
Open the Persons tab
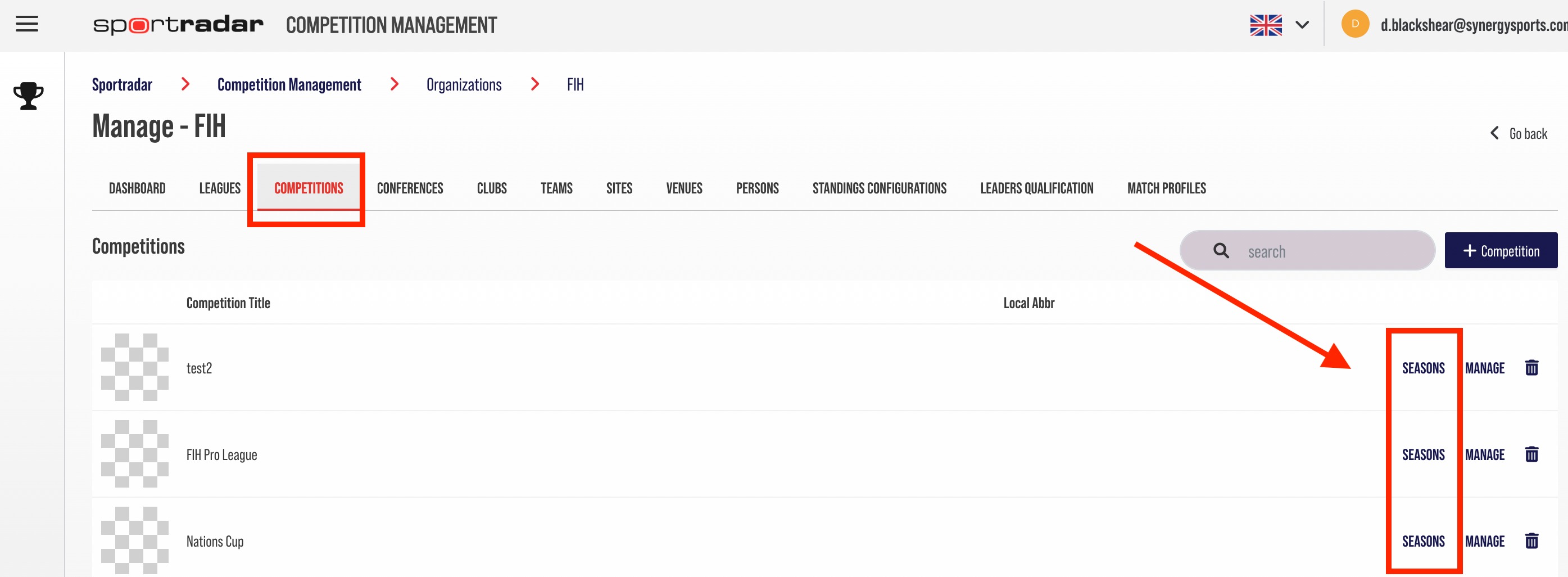[x=757, y=188]
